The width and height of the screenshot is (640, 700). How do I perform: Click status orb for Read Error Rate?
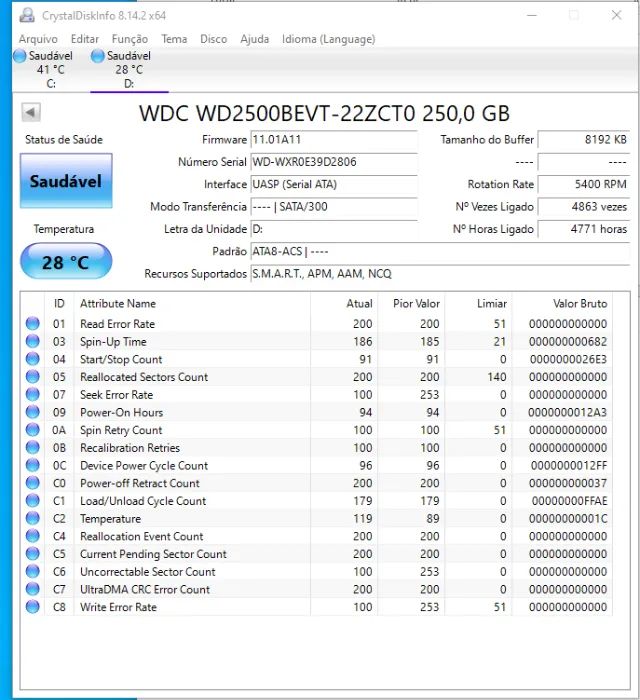click(33, 323)
